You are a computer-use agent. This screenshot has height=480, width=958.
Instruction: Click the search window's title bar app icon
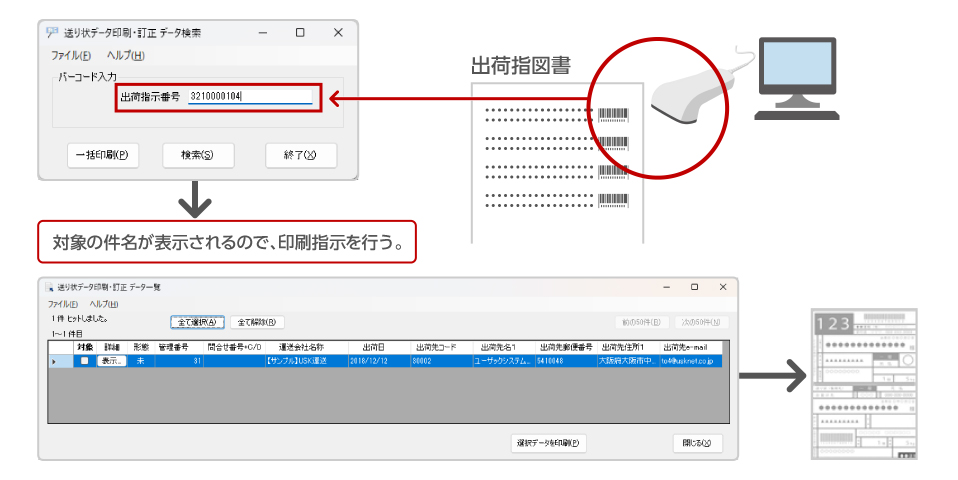(x=52, y=32)
